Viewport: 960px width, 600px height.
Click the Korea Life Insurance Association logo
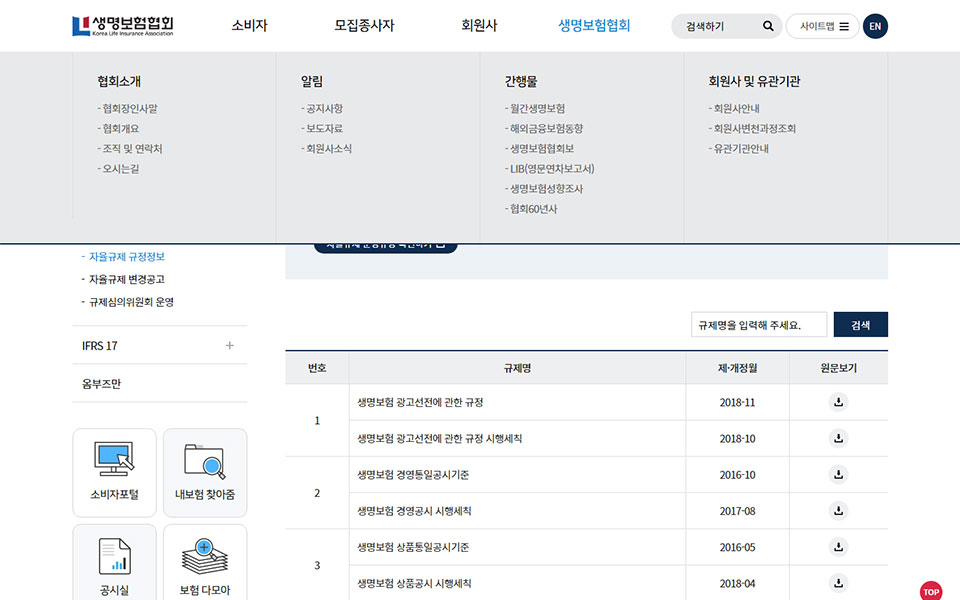tap(123, 26)
